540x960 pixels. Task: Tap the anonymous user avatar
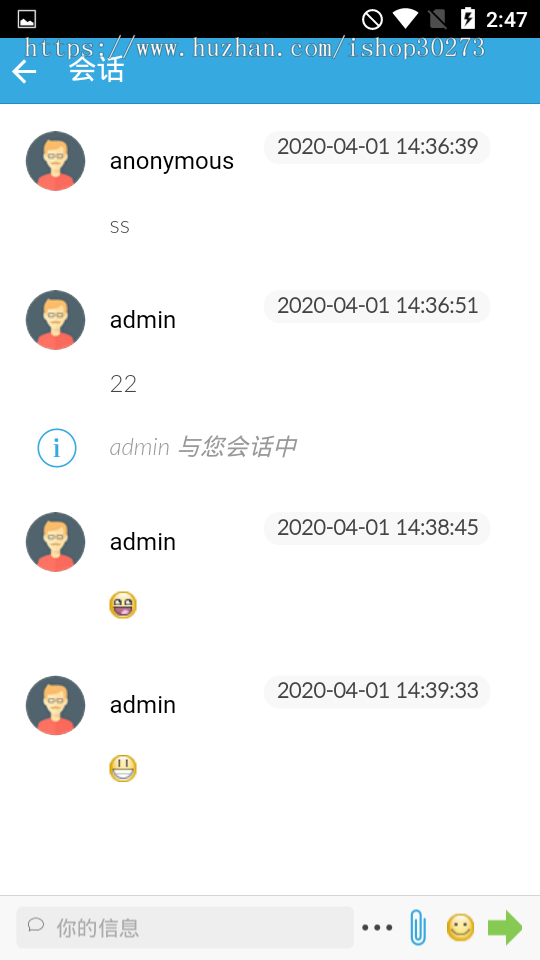pos(56,161)
